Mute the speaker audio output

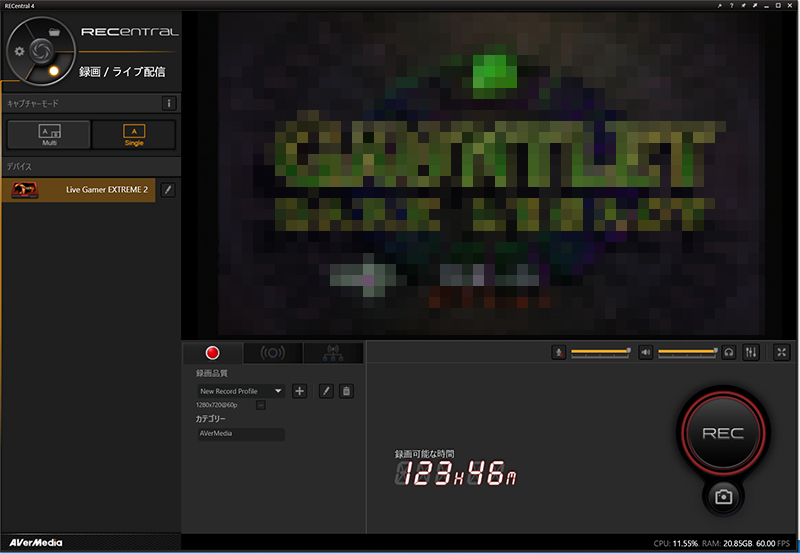tap(646, 352)
